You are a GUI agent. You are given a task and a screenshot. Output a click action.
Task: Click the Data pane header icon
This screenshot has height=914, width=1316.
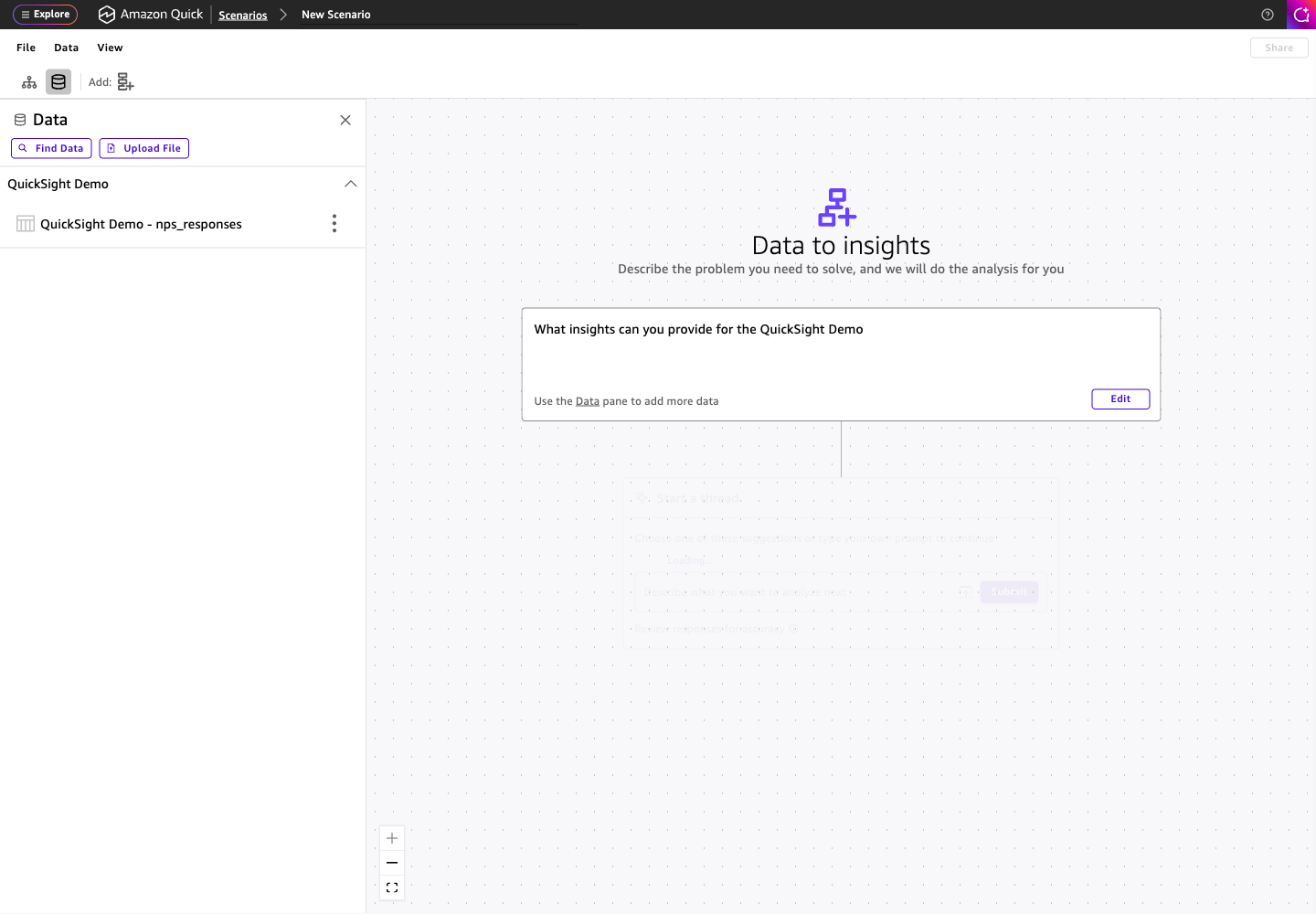pyautogui.click(x=20, y=120)
